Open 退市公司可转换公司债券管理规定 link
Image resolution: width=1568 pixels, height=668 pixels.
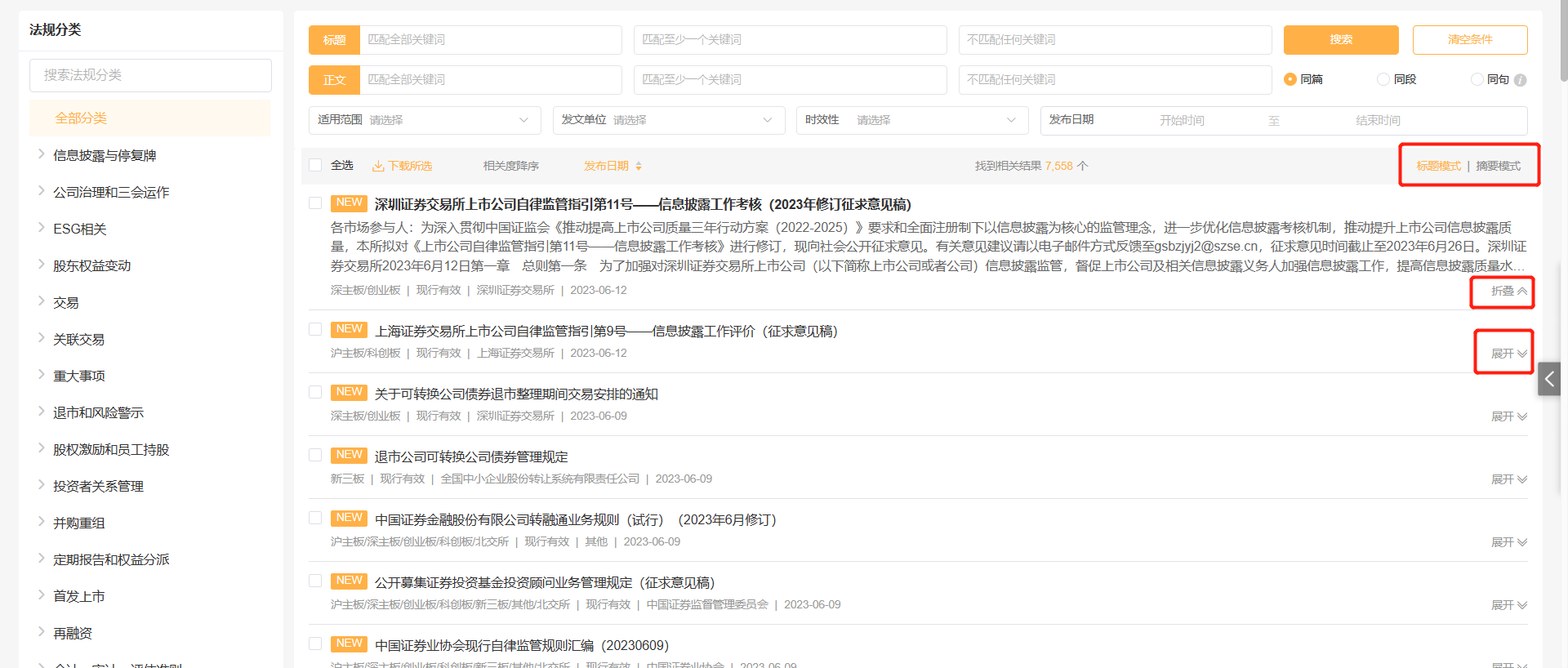tap(471, 456)
